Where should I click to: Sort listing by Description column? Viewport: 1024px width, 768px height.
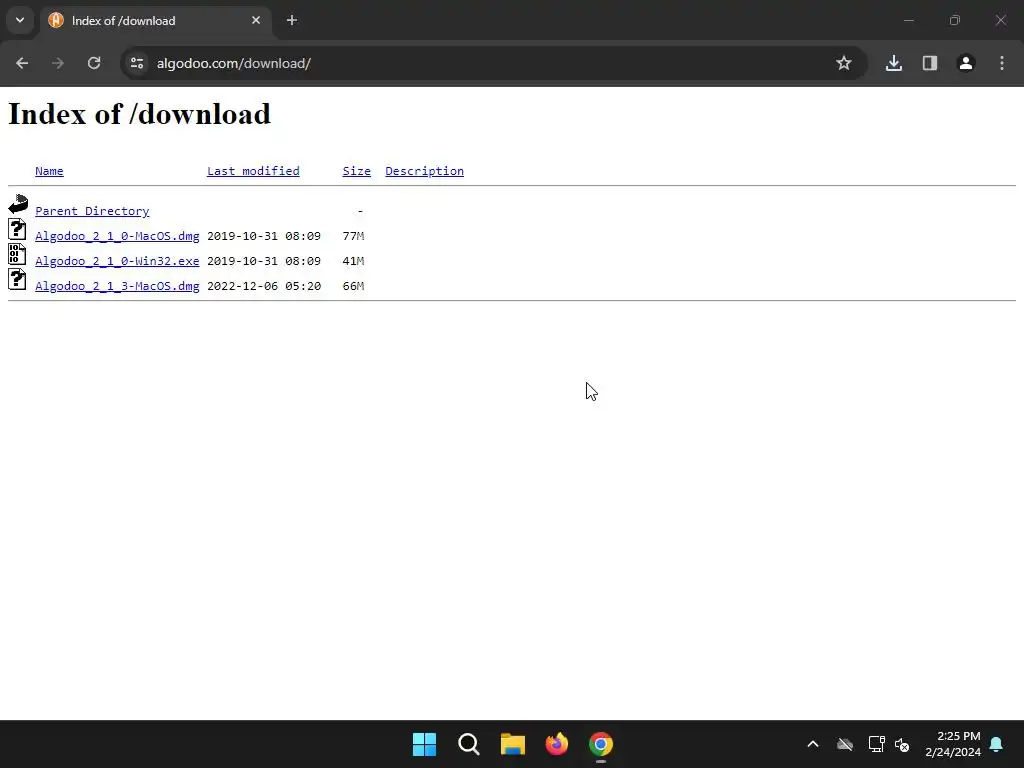[x=424, y=171]
